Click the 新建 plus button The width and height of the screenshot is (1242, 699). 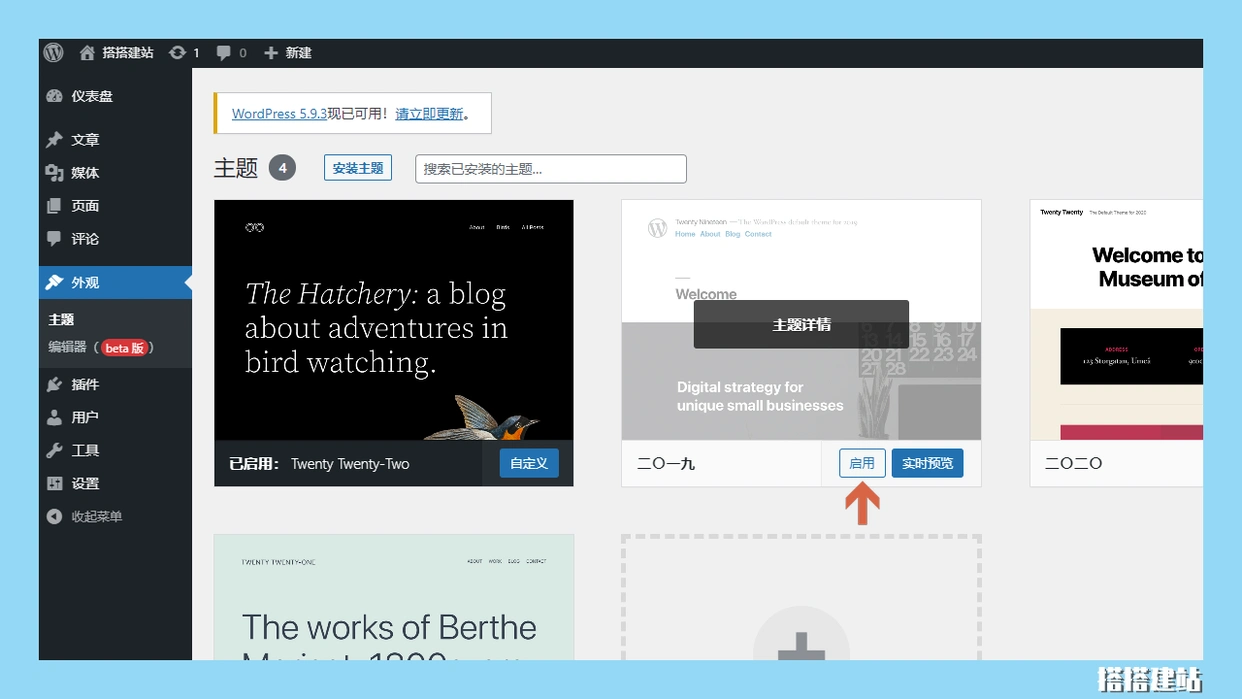click(x=288, y=52)
